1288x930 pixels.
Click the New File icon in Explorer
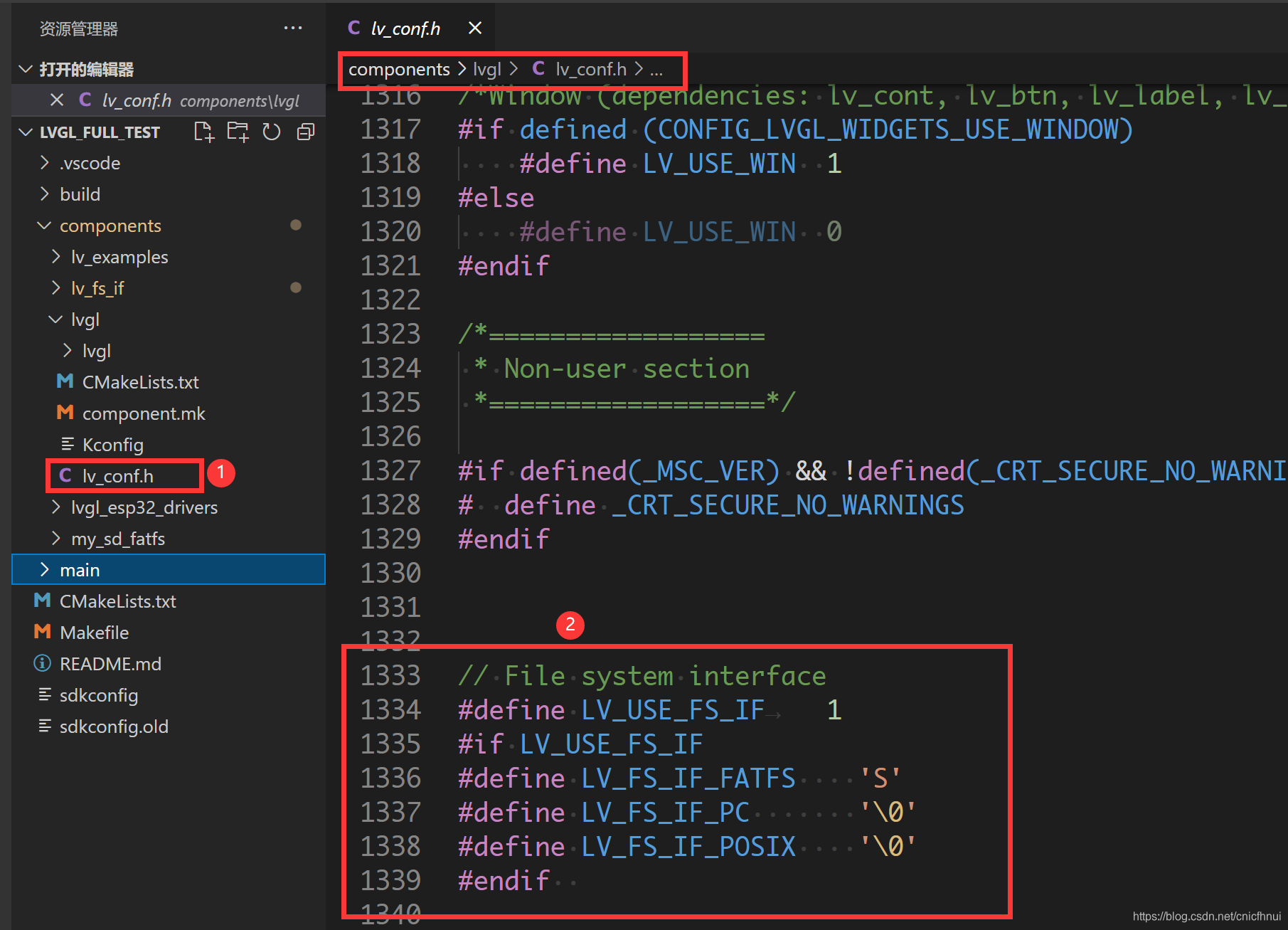point(204,132)
